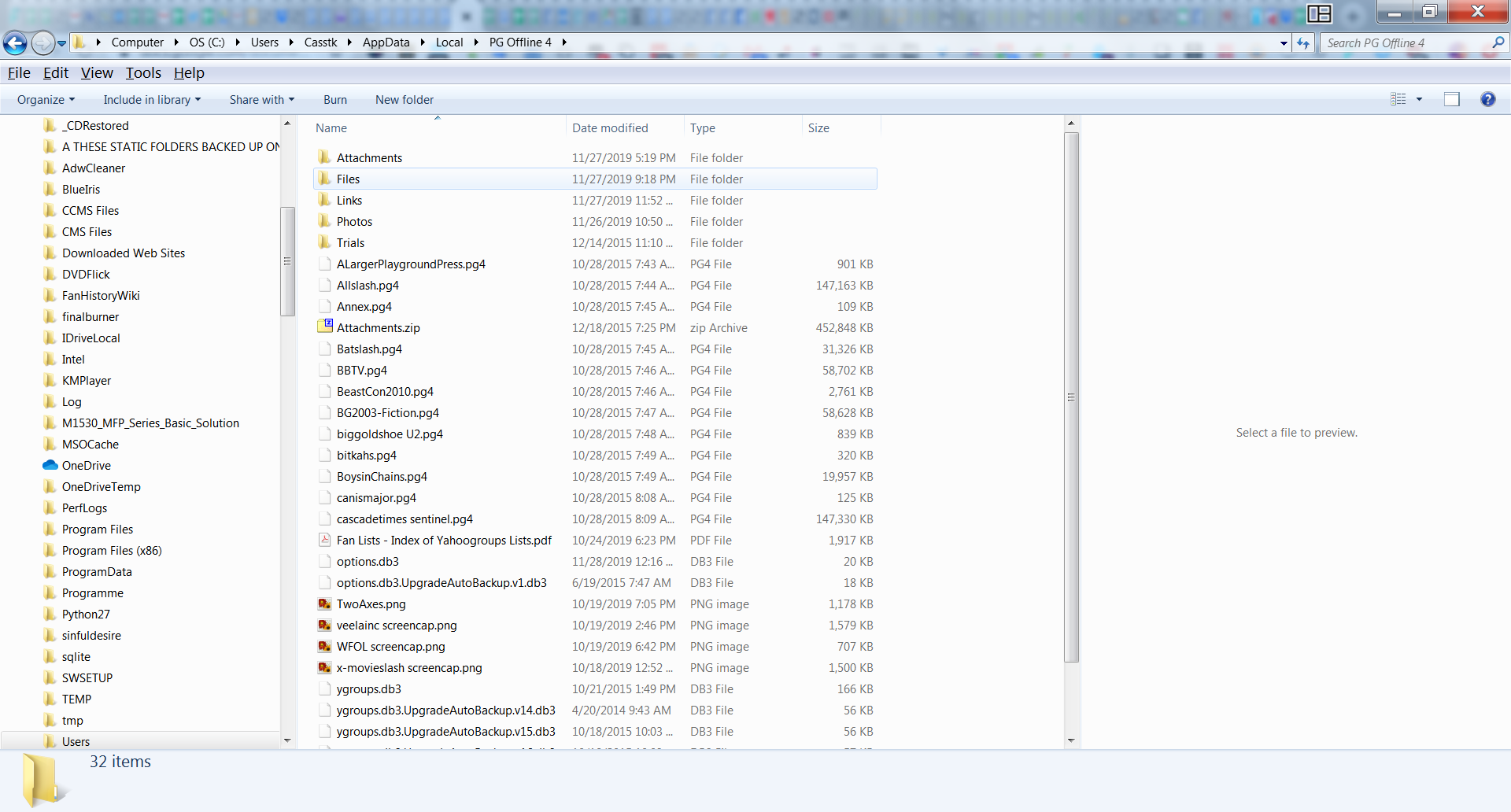1511x812 pixels.
Task: Click the TwoAxes.png image icon
Action: tap(324, 603)
